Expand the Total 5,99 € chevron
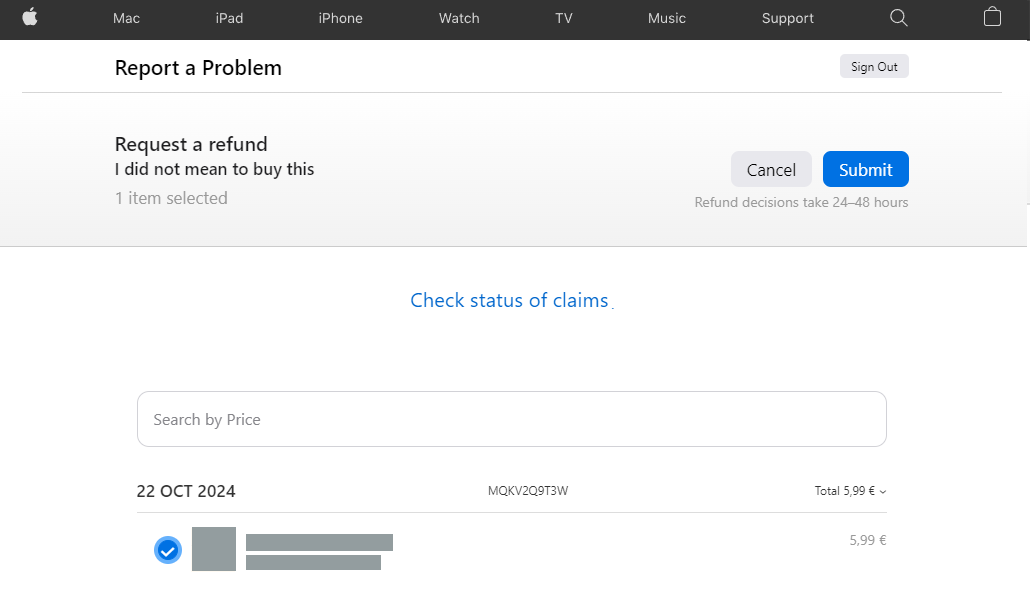1030x591 pixels. [x=883, y=491]
